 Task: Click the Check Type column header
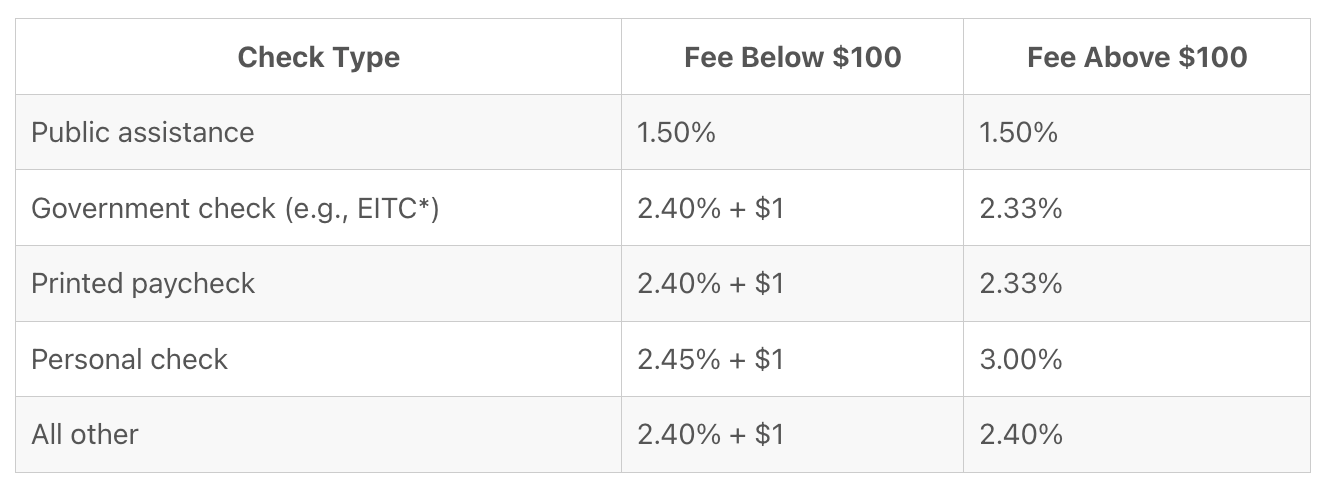(x=318, y=57)
